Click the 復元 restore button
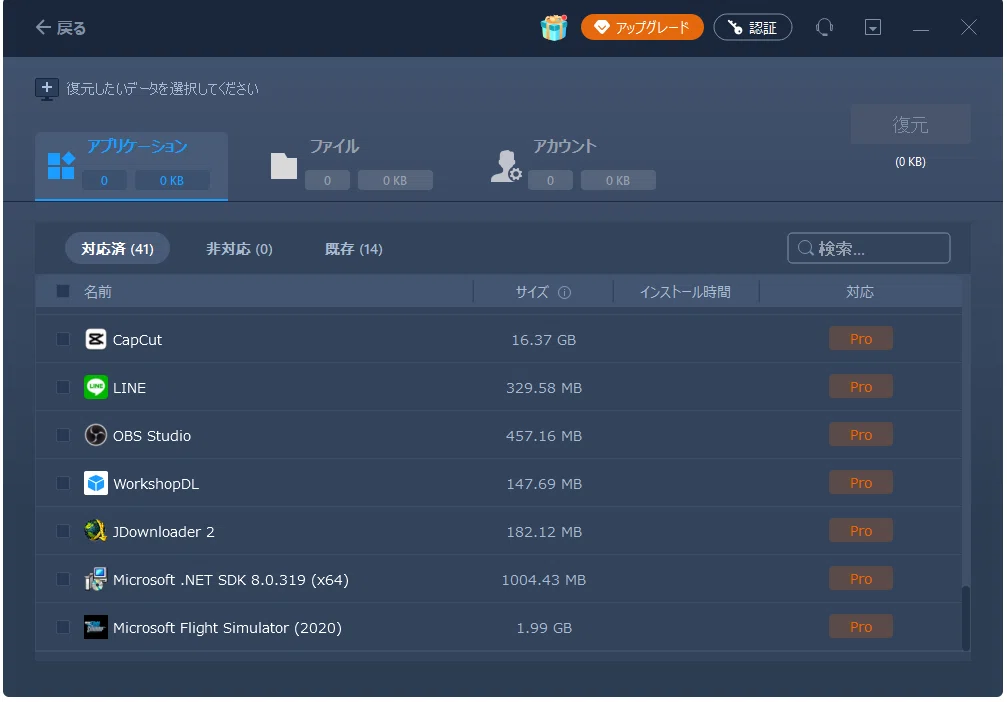The width and height of the screenshot is (1007, 702). pyautogui.click(x=910, y=125)
